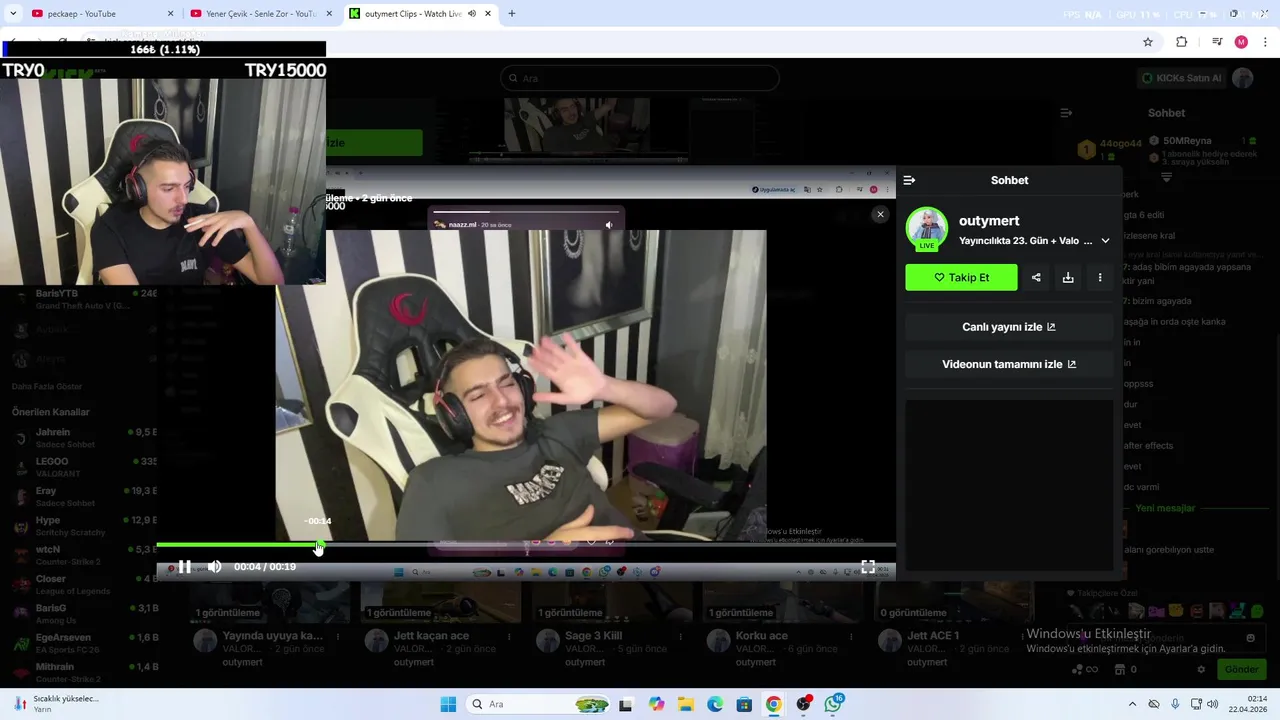The image size is (1280, 720).
Task: Open Windows Start menu
Action: coord(448,704)
